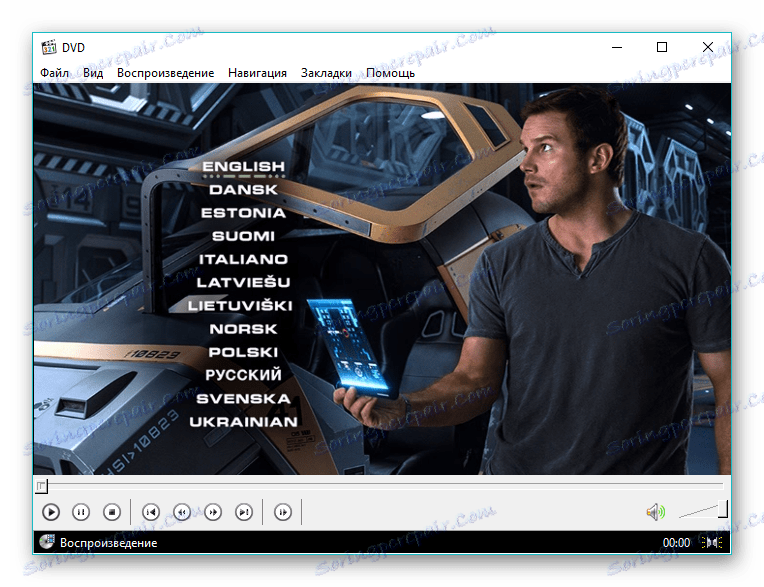This screenshot has width=764, height=587.
Task: Open the Навигация menu
Action: click(x=257, y=73)
